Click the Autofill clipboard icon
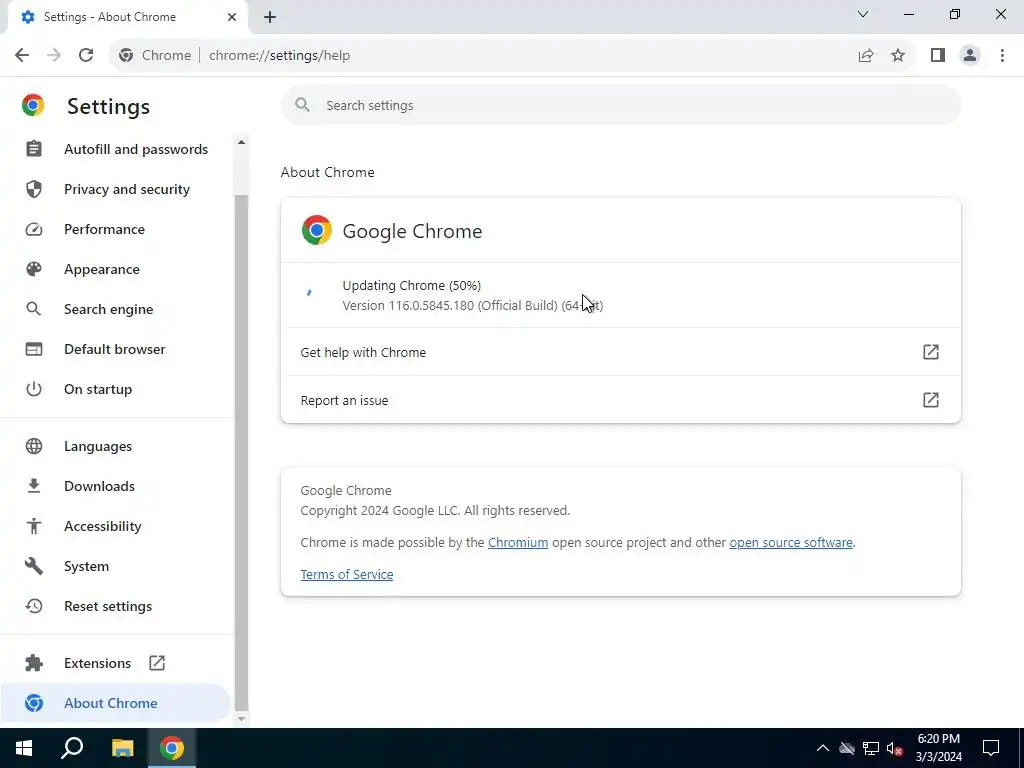The height and width of the screenshot is (768, 1024). [x=34, y=149]
